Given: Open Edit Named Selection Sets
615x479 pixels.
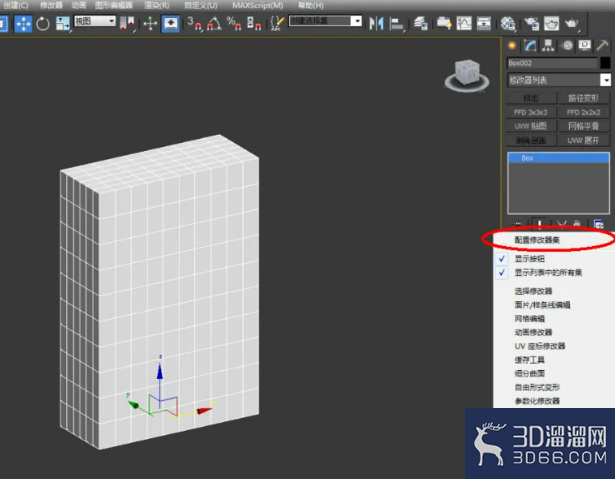Looking at the screenshot, I should [x=277, y=24].
